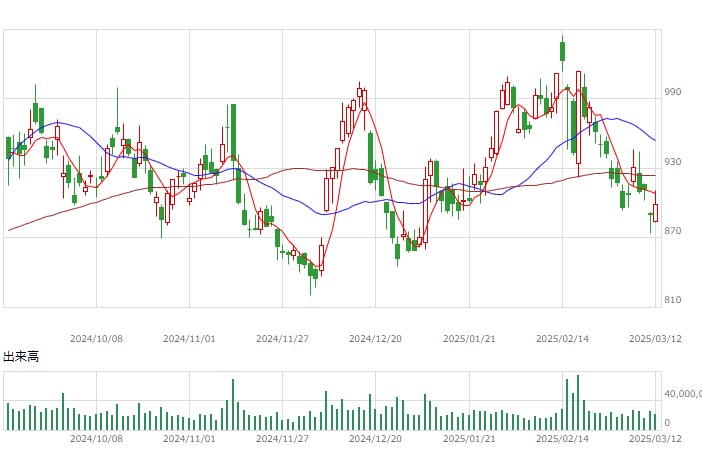Select the 2025/02/14 date under the volume chart
The height and width of the screenshot is (455, 702).
tap(562, 438)
